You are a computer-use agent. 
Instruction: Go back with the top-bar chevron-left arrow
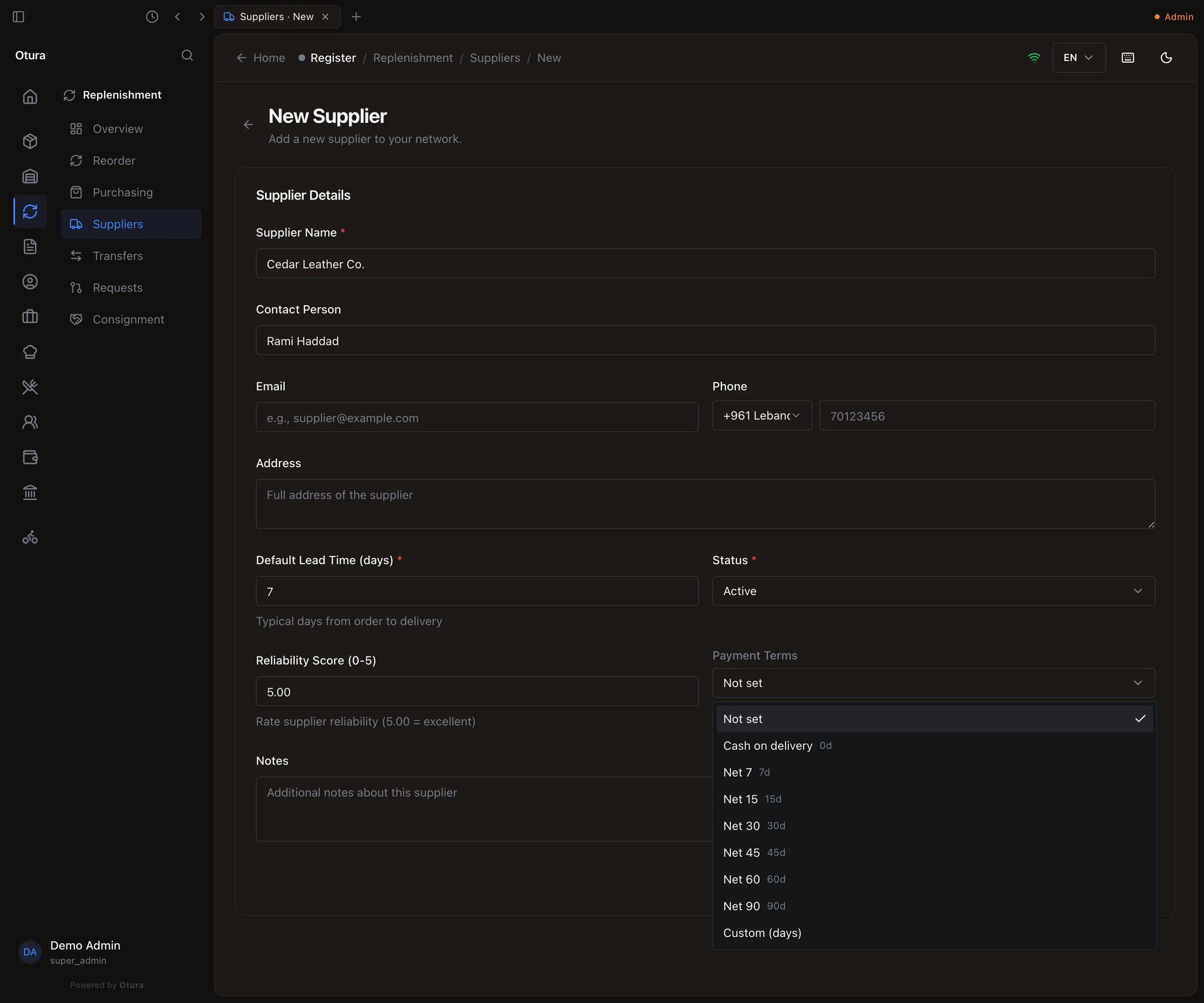pos(178,17)
